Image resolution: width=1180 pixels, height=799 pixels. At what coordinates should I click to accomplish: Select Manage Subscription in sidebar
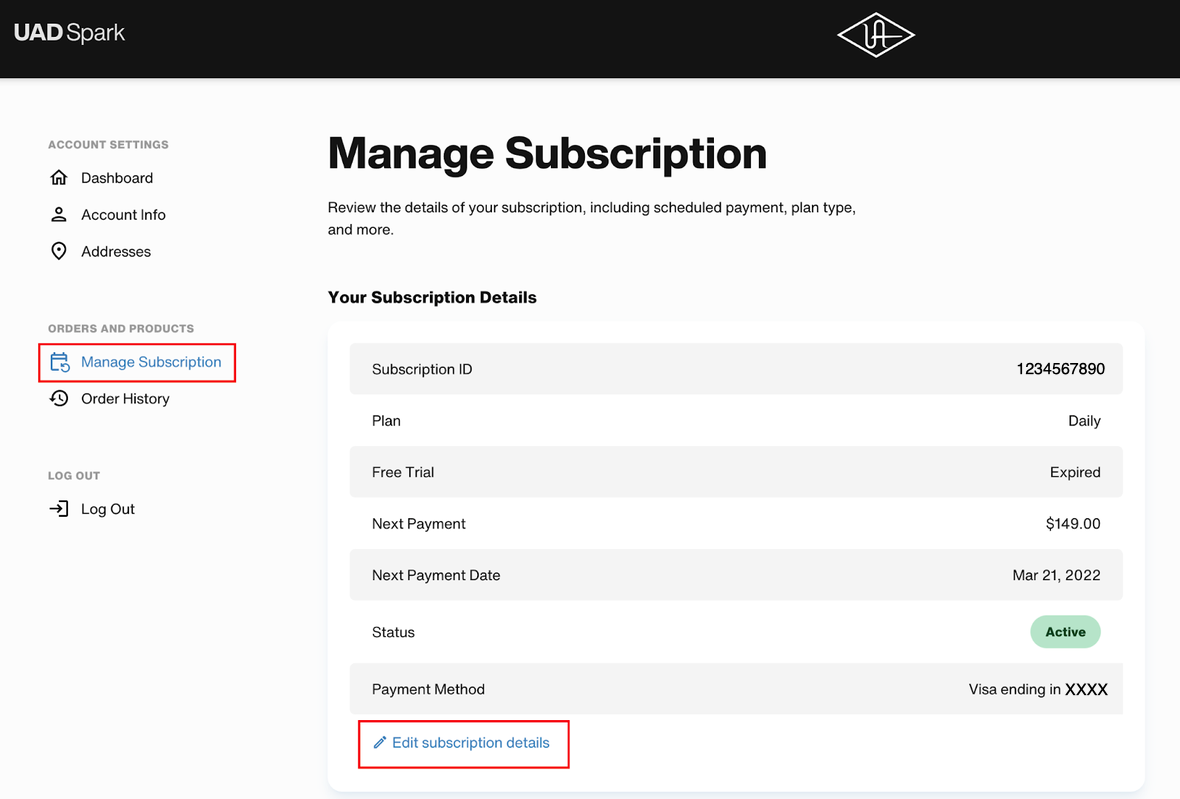[x=151, y=362]
